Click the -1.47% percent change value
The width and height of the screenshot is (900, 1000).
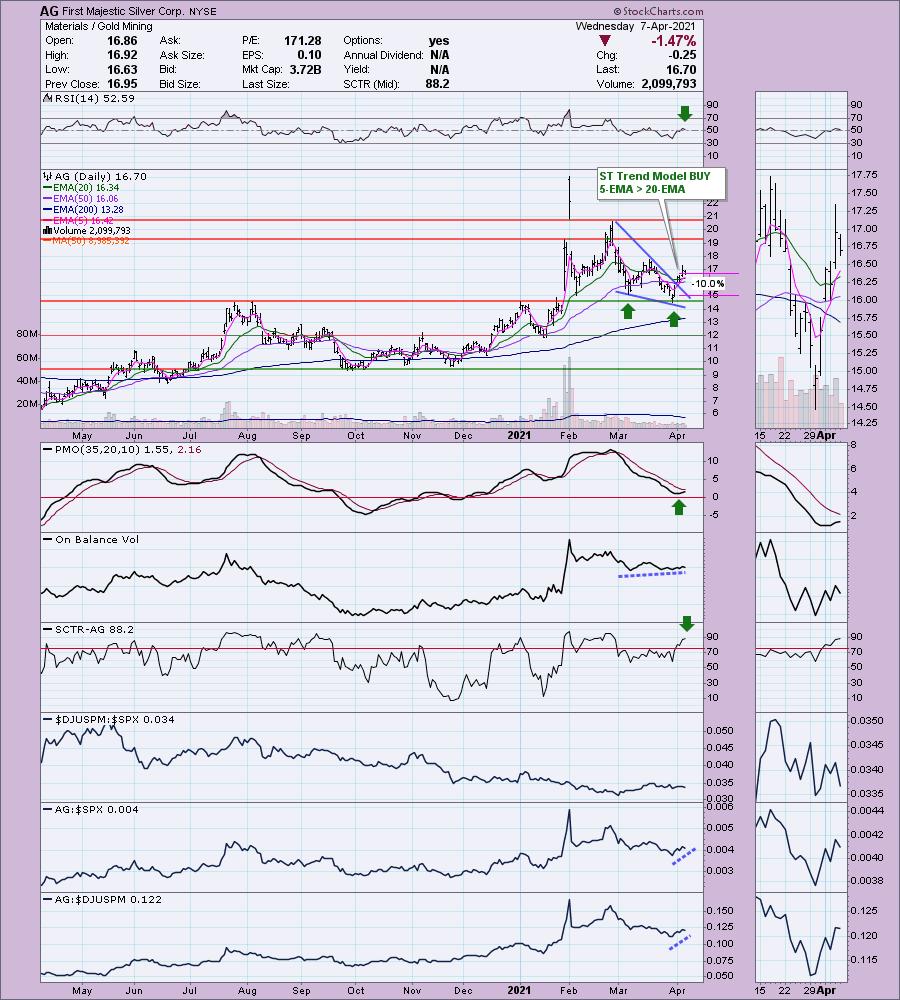coord(674,41)
